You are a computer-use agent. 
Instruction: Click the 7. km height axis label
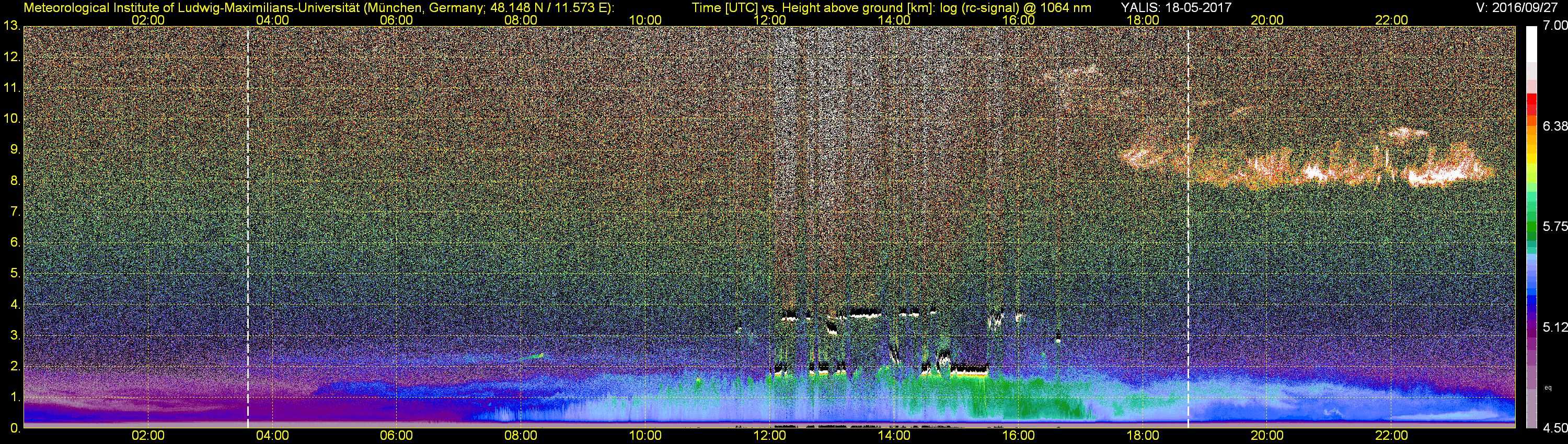(x=15, y=212)
